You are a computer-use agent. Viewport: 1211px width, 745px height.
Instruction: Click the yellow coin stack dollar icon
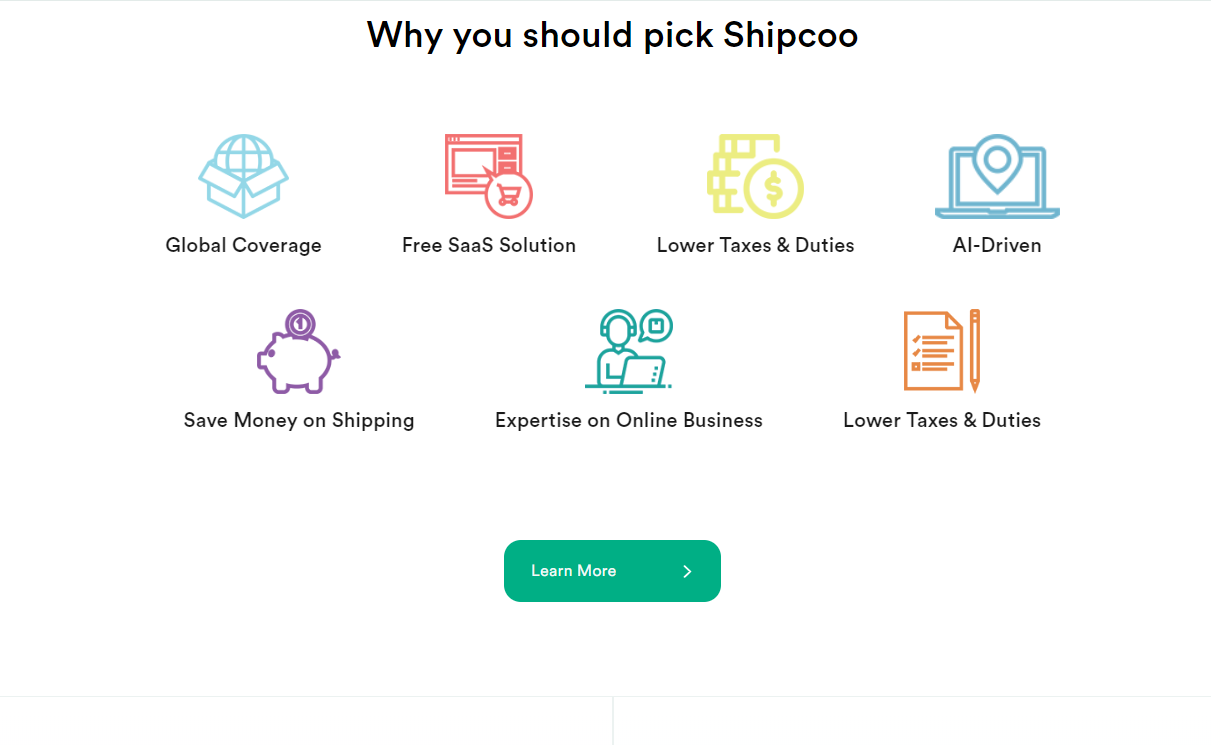tap(755, 176)
